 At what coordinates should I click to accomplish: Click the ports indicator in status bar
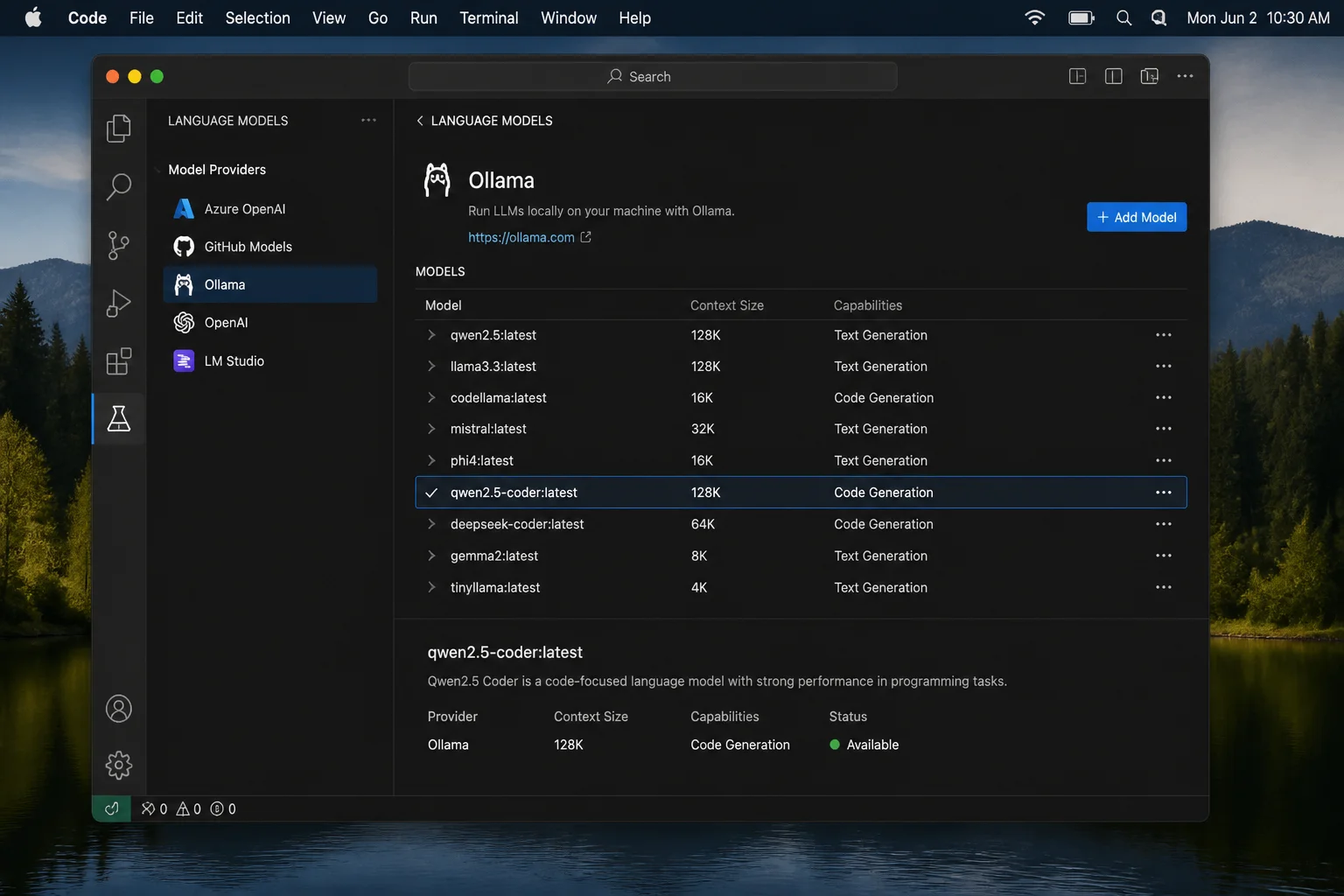click(223, 808)
